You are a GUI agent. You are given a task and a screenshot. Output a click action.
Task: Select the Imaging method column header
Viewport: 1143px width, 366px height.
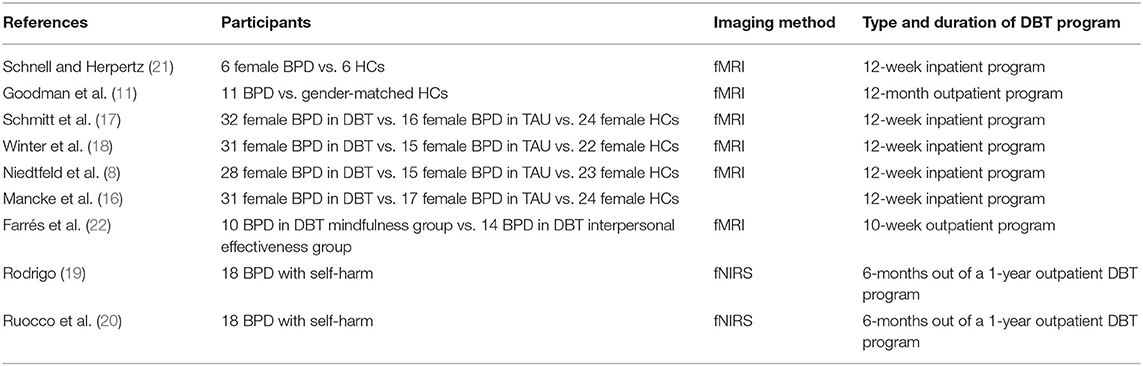[774, 23]
